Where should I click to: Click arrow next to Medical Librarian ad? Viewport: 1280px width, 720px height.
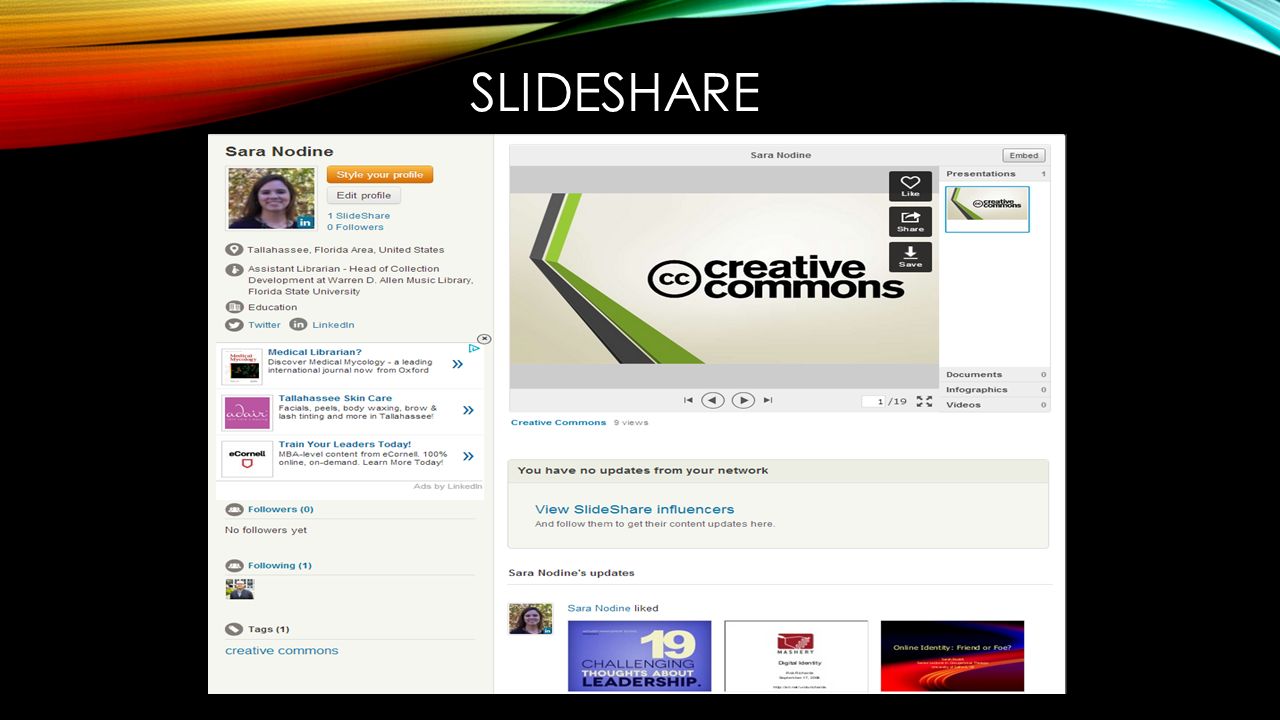point(458,364)
